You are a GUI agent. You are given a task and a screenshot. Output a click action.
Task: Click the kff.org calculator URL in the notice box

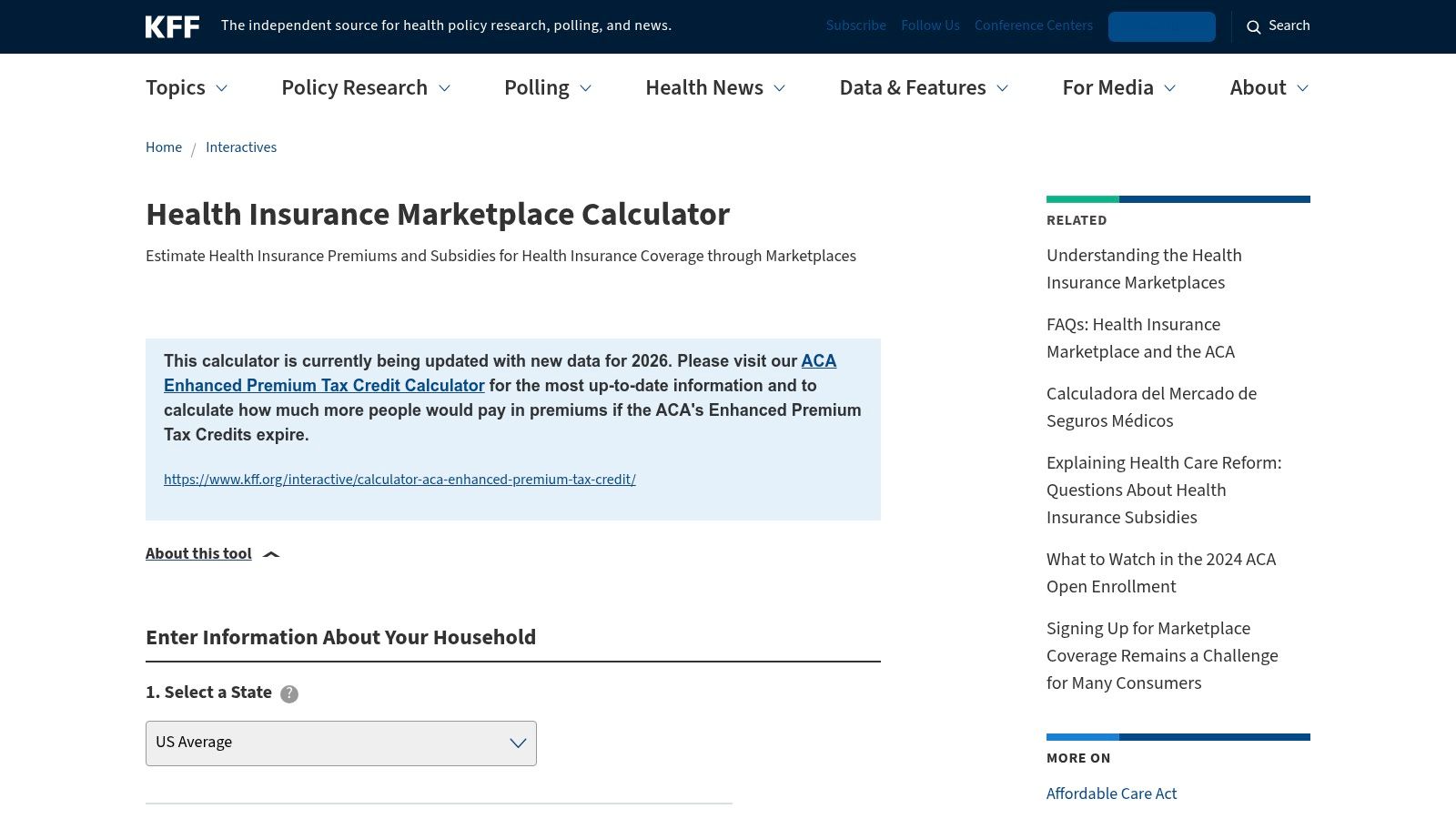tap(399, 480)
